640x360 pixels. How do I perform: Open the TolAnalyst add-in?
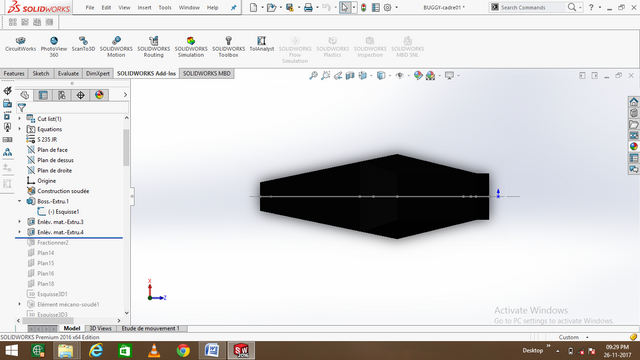click(x=262, y=44)
